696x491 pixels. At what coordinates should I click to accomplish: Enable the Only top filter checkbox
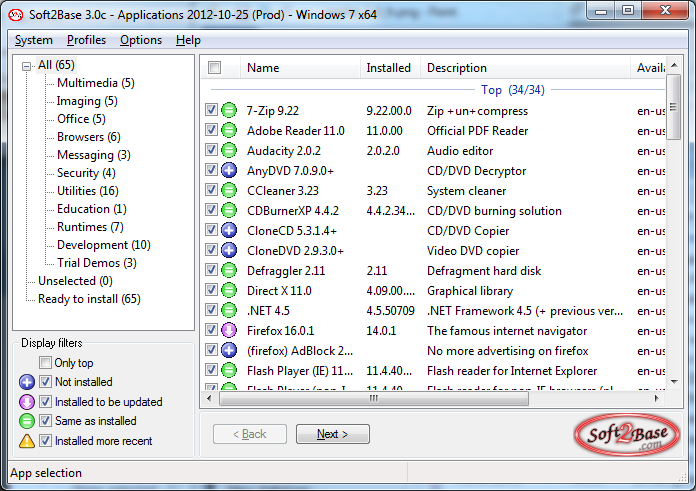(45, 363)
